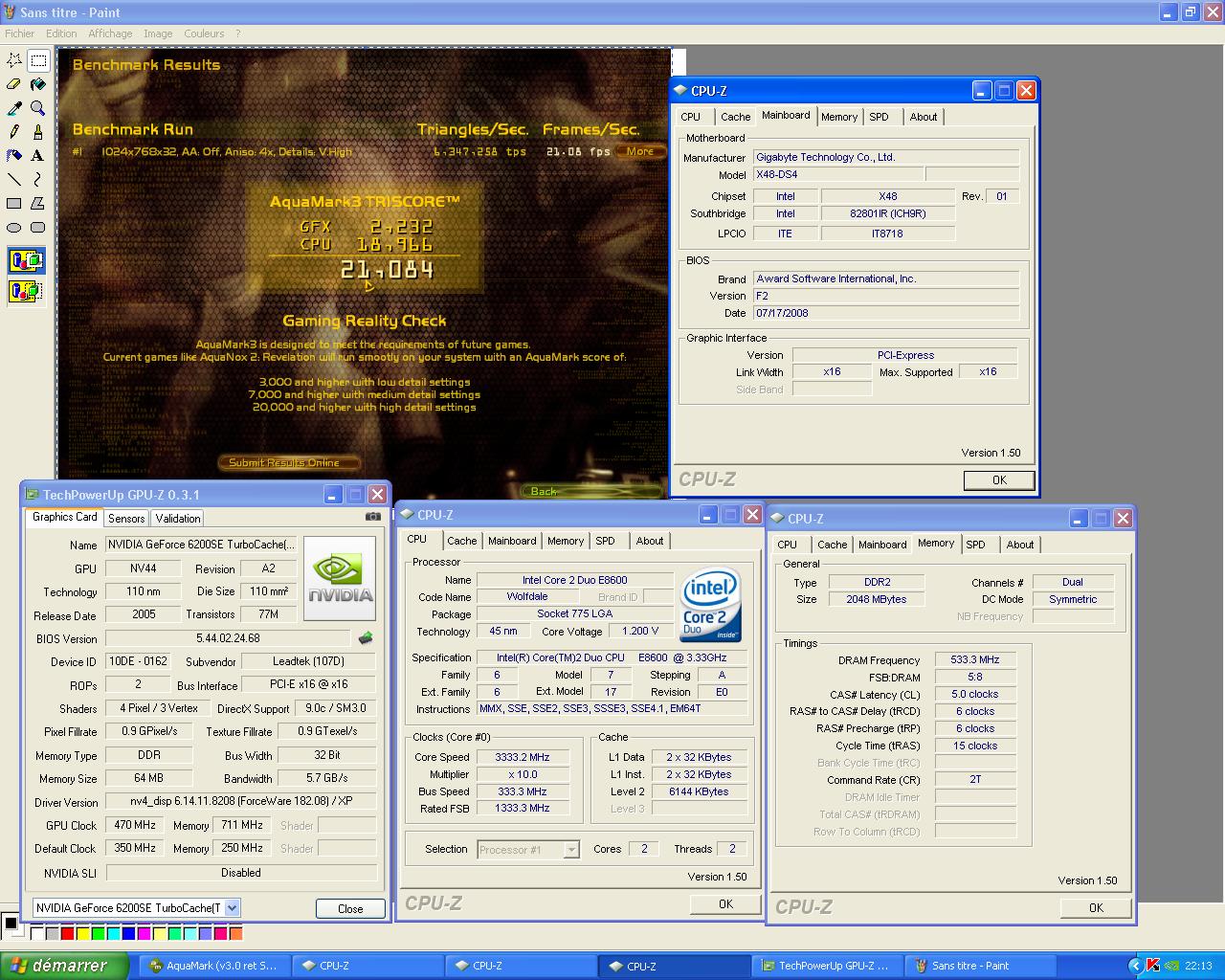The width and height of the screenshot is (1225, 980).
Task: Open About tab in the Memory CPU-Z window
Action: pyautogui.click(x=1020, y=545)
